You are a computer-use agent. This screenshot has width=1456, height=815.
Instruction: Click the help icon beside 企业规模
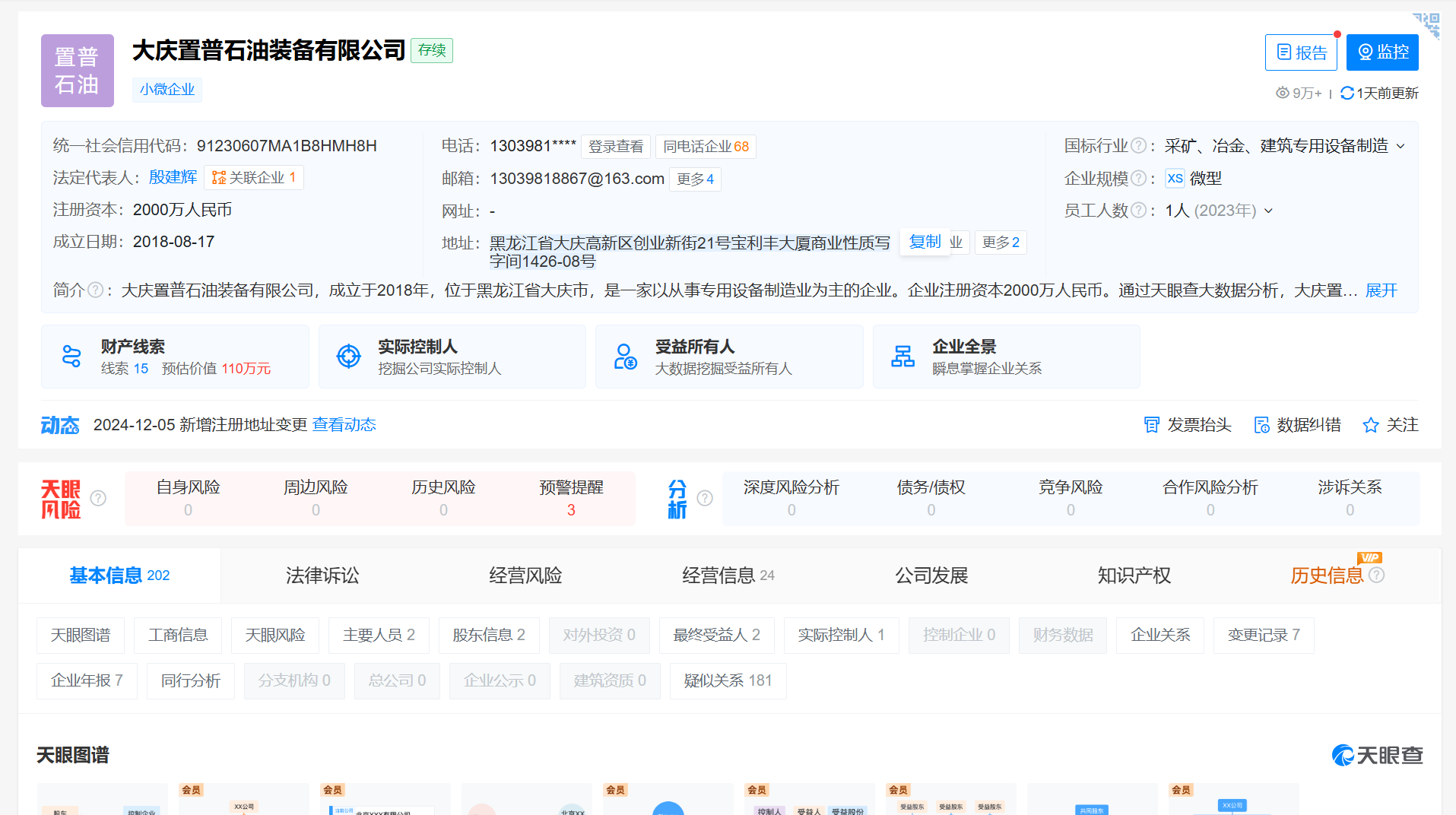click(1138, 178)
